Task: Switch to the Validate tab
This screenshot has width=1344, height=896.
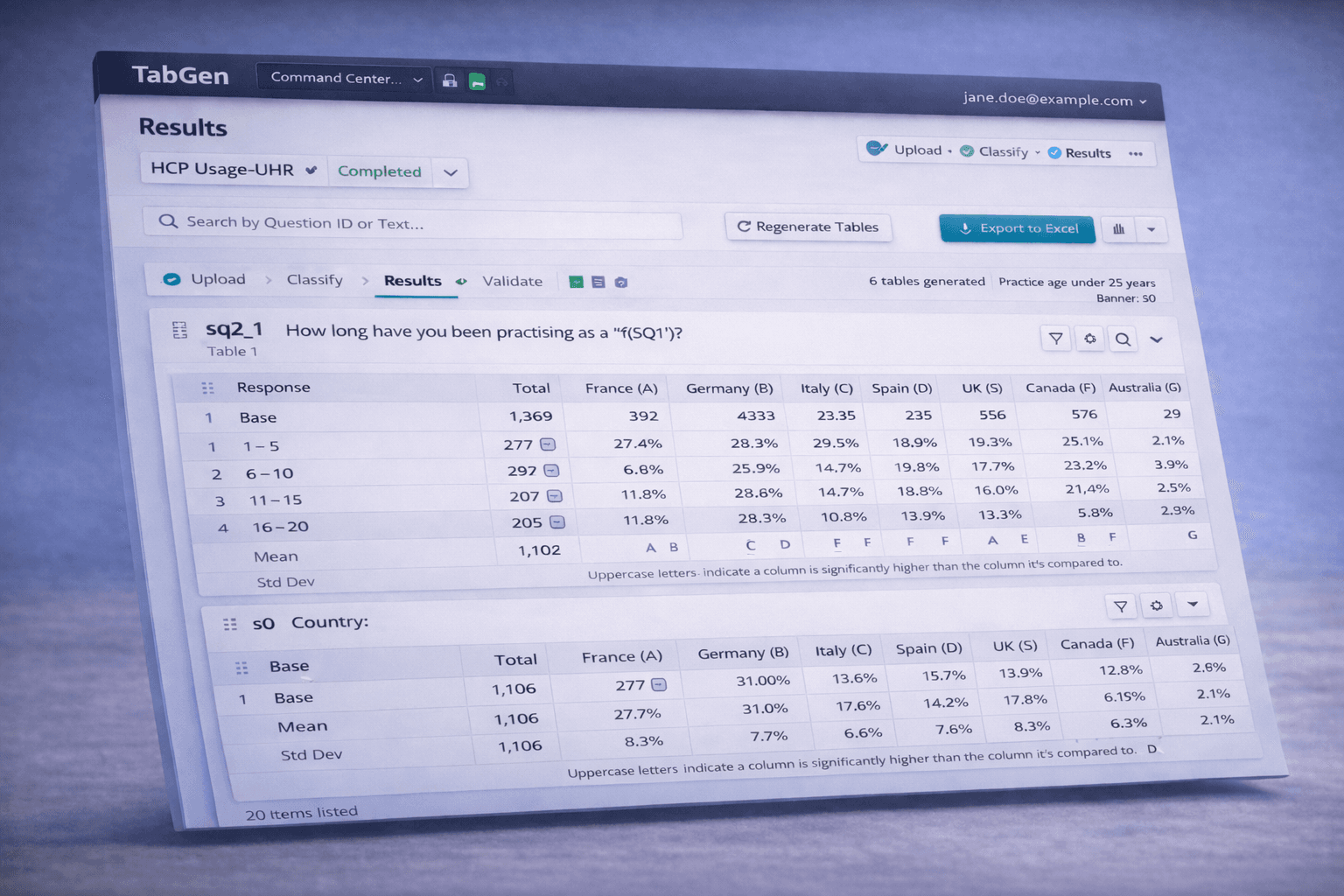Action: click(x=512, y=281)
